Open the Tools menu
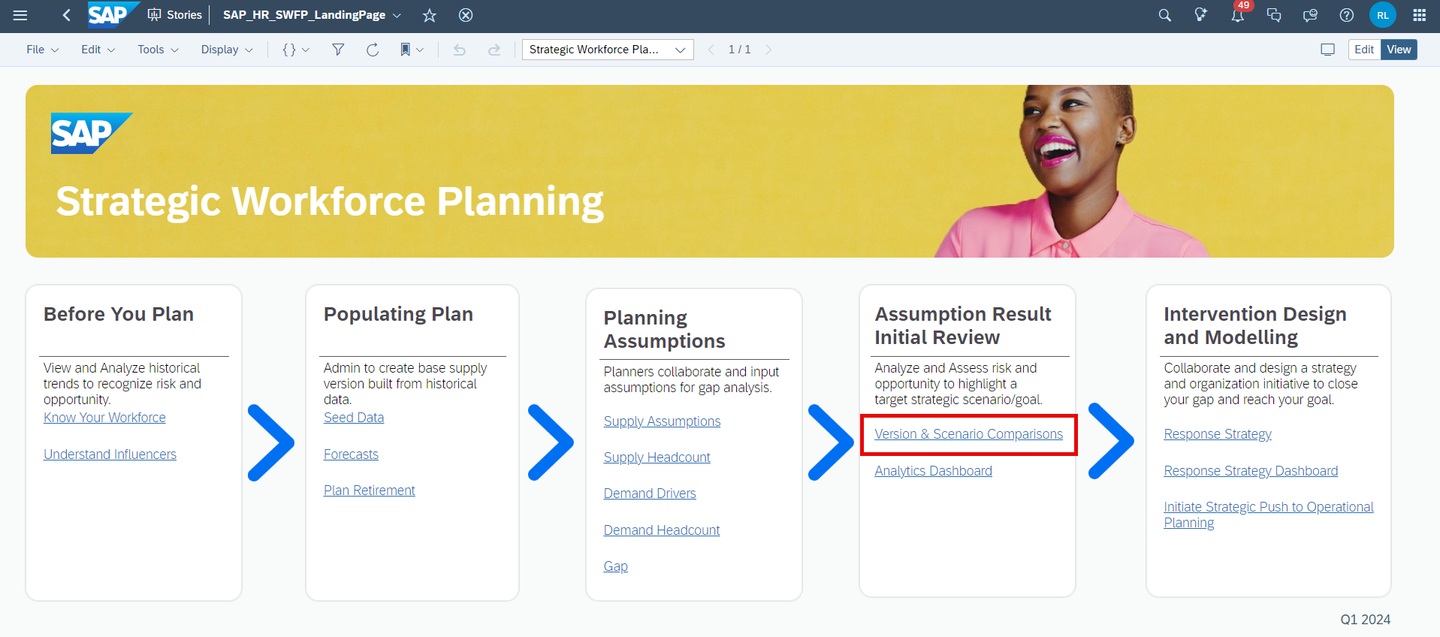This screenshot has width=1440, height=637. tap(158, 49)
